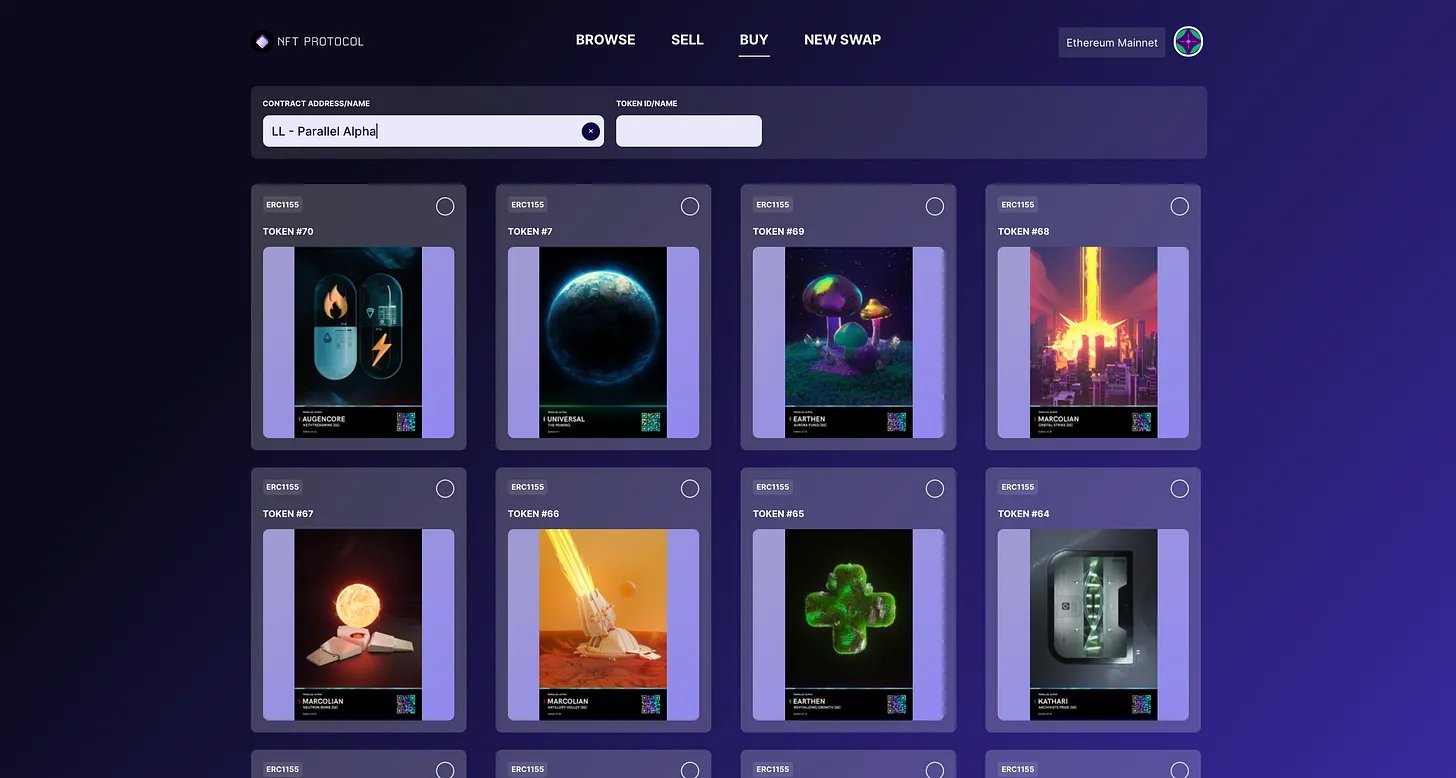Image resolution: width=1456 pixels, height=778 pixels.
Task: Select Token #70 radio circle
Action: pyautogui.click(x=445, y=206)
